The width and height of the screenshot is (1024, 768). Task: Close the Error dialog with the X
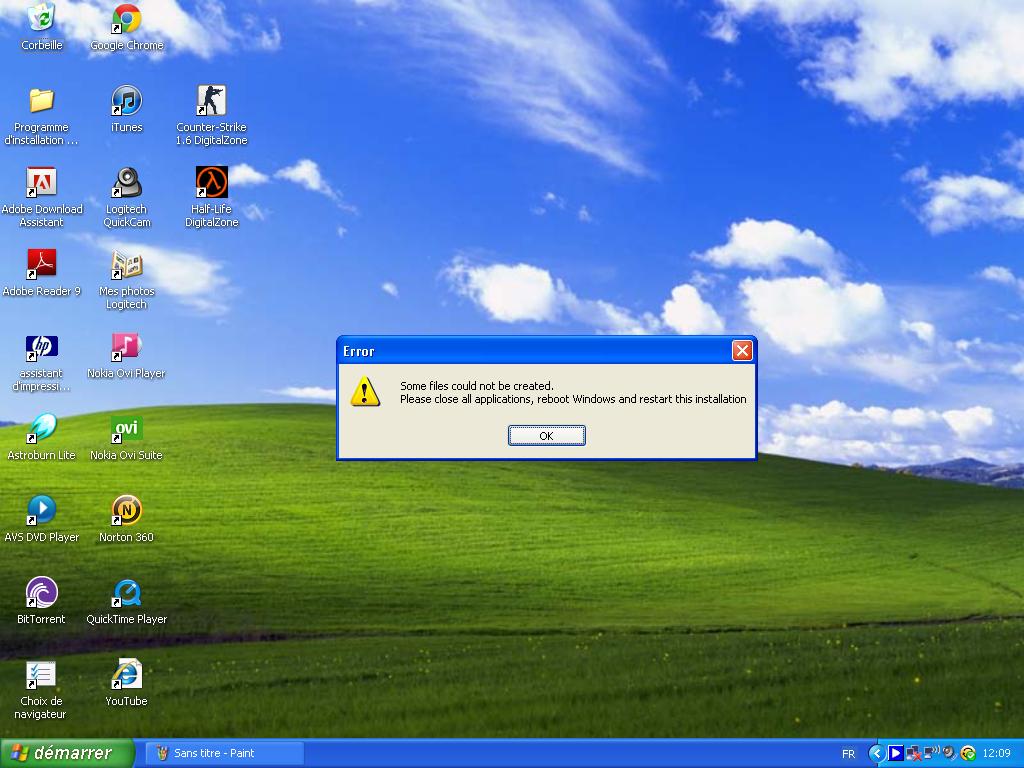tap(742, 351)
